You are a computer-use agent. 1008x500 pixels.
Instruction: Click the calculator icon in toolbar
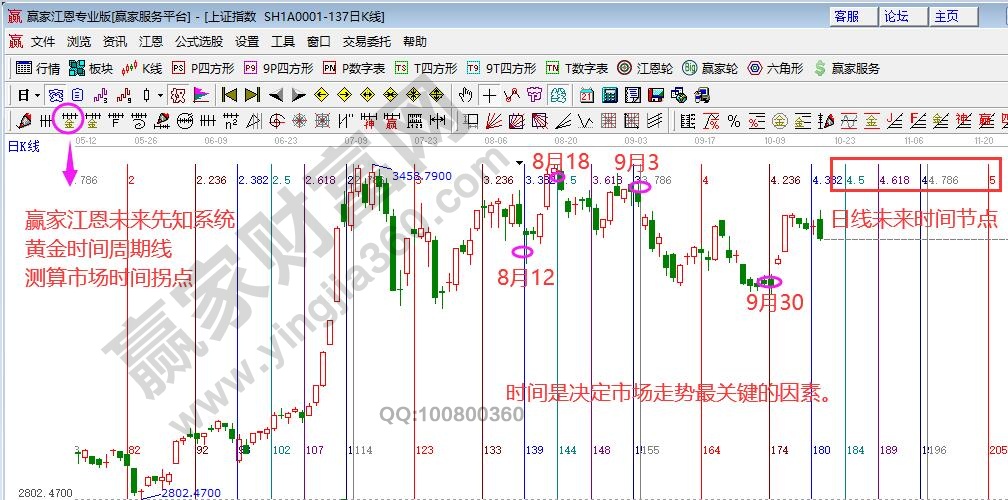[609, 95]
